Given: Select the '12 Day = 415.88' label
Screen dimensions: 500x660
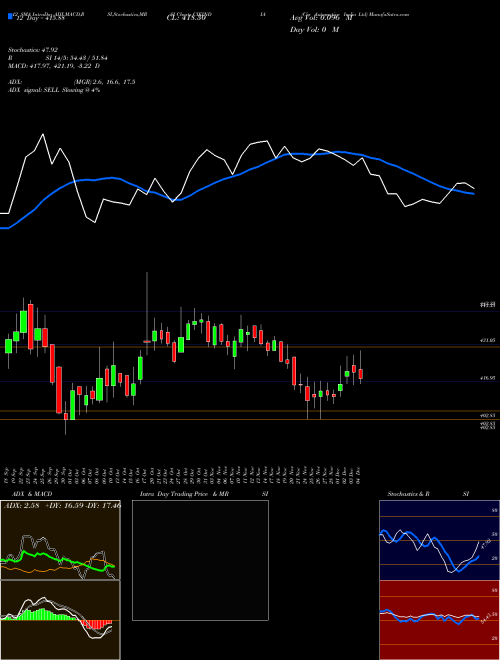Looking at the screenshot, I should pos(39,18).
